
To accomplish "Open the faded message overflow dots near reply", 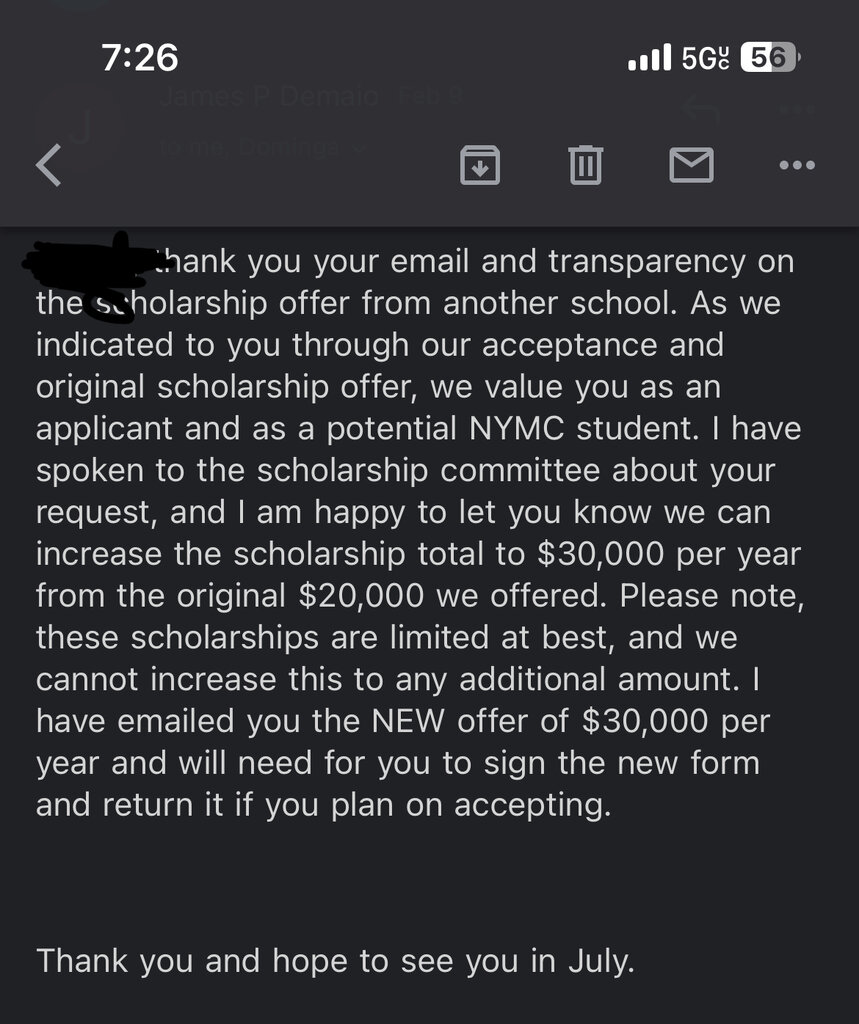I will pyautogui.click(x=798, y=110).
